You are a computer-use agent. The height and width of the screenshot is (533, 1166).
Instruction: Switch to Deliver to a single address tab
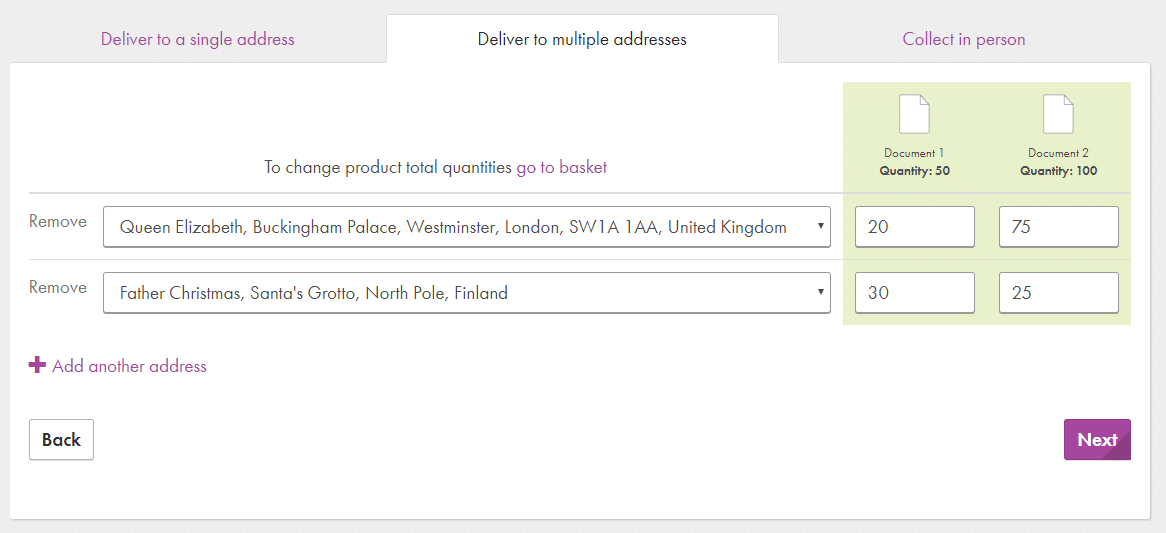[198, 40]
